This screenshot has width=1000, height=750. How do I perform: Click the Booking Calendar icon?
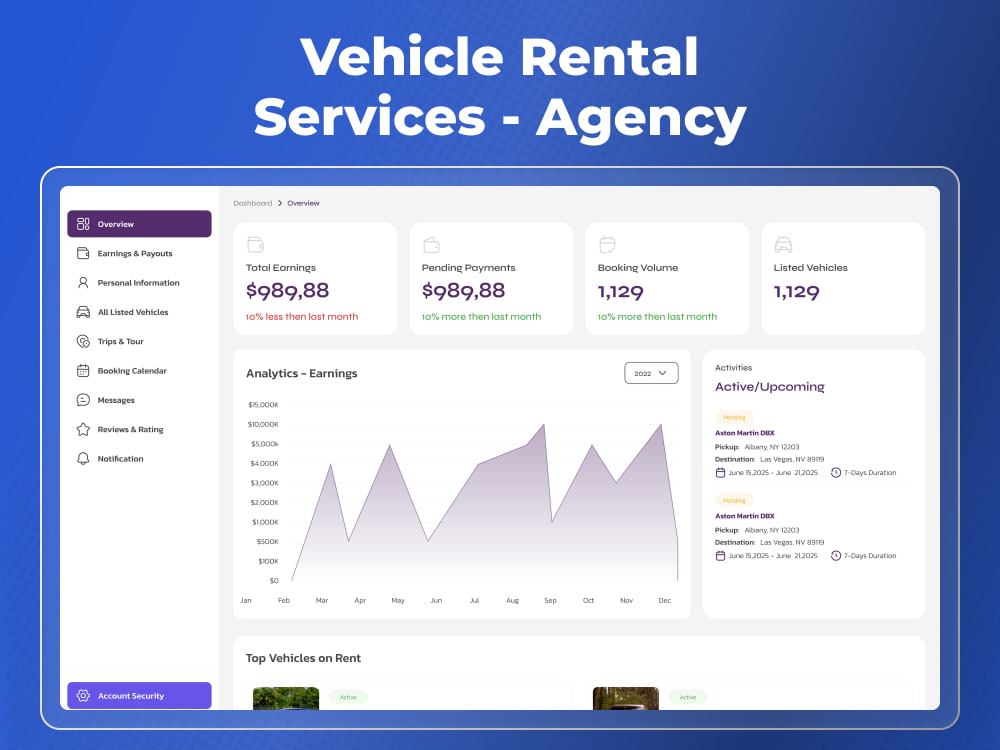[x=83, y=371]
